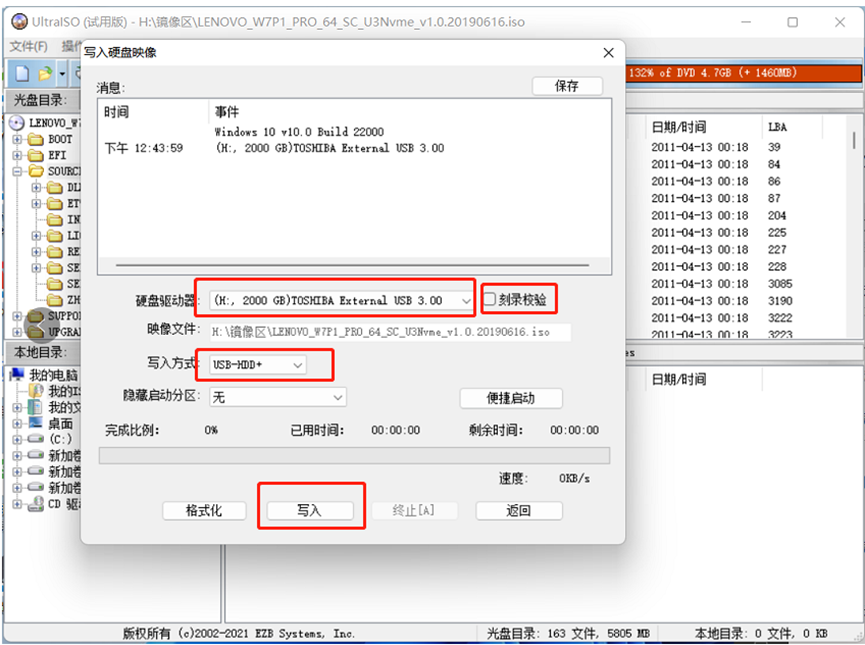Select the EFI folder in disc tree

click(47, 155)
